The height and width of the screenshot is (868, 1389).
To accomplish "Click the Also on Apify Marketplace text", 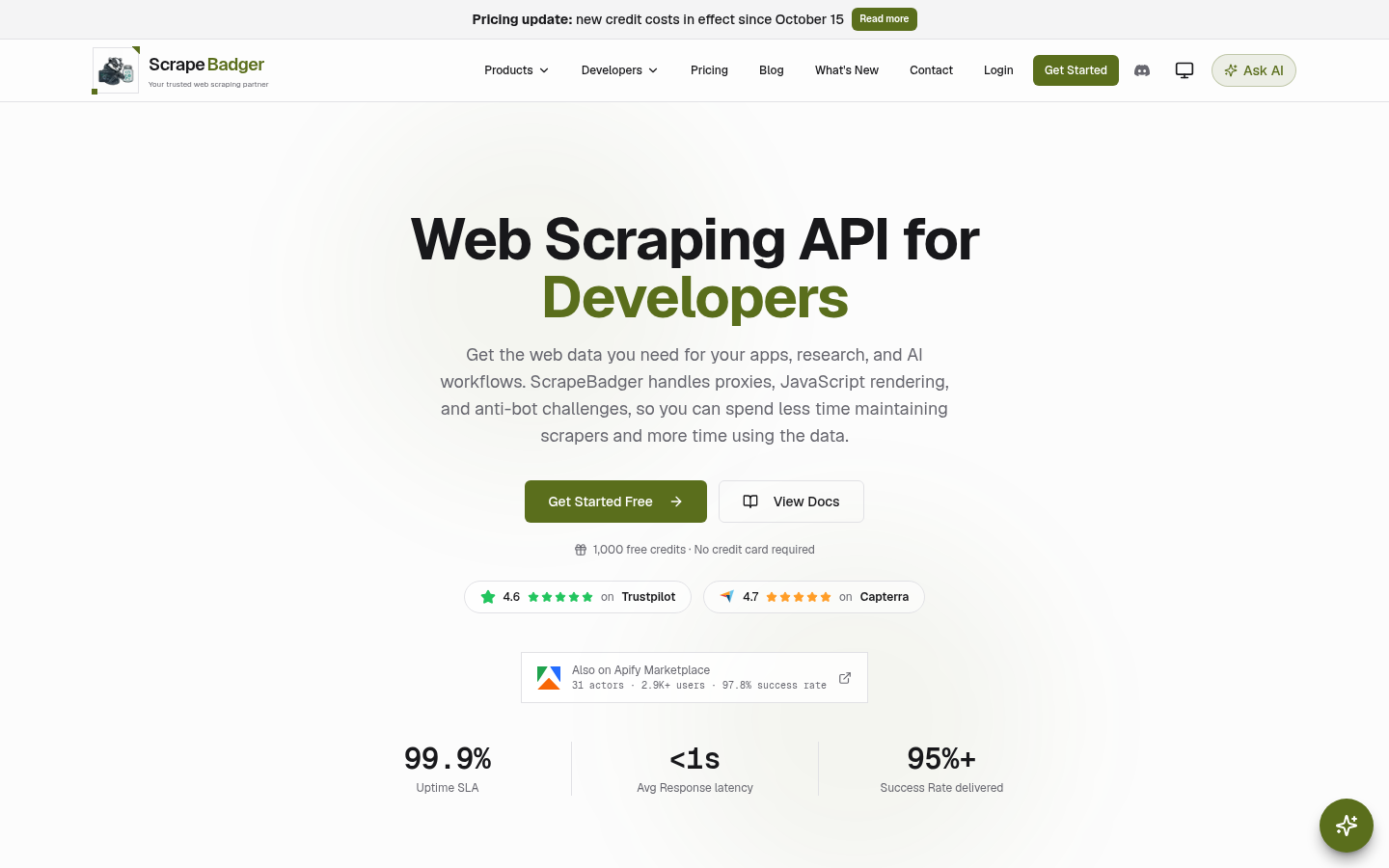I will (640, 670).
